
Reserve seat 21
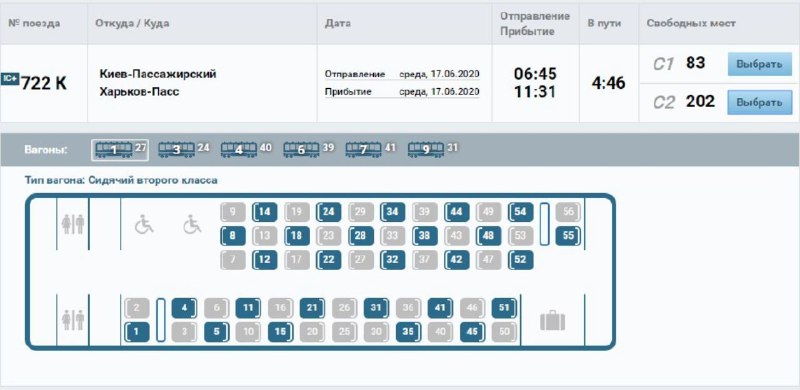pyautogui.click(x=312, y=308)
